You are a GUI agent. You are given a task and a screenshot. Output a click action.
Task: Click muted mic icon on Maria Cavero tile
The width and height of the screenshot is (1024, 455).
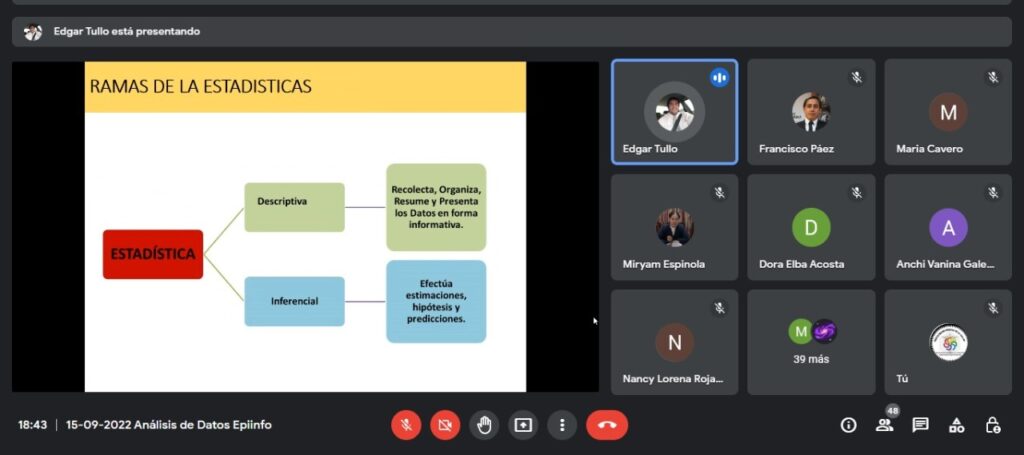coord(993,78)
